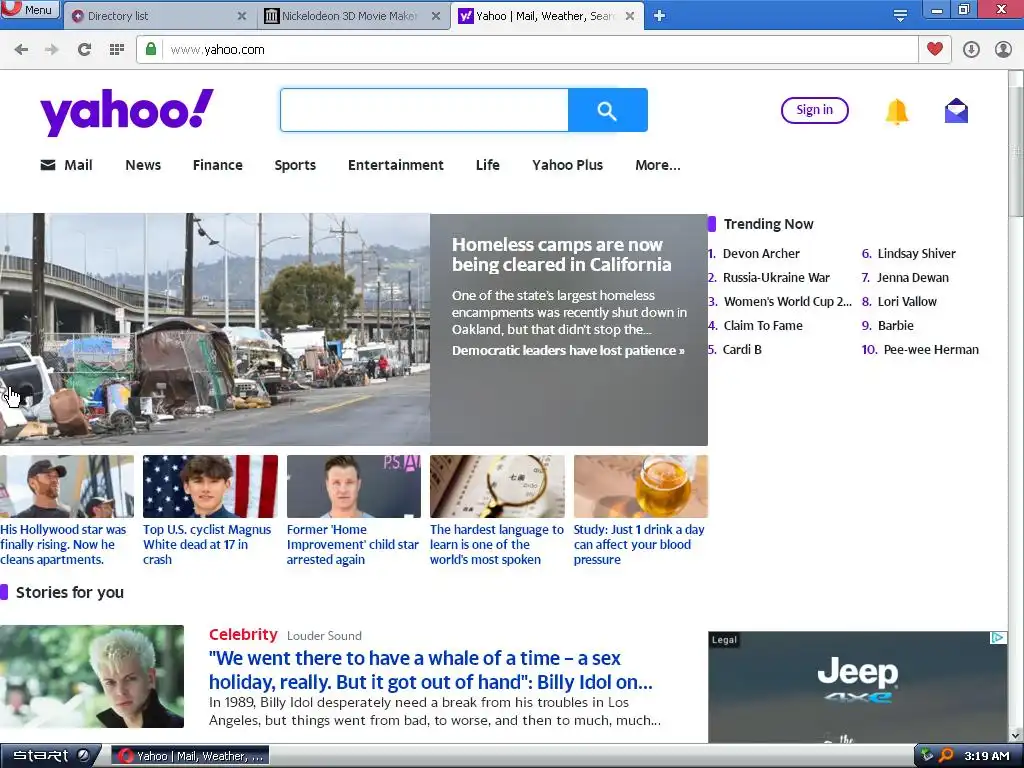The width and height of the screenshot is (1024, 768).
Task: Close the Directory list tab
Action: 242,16
